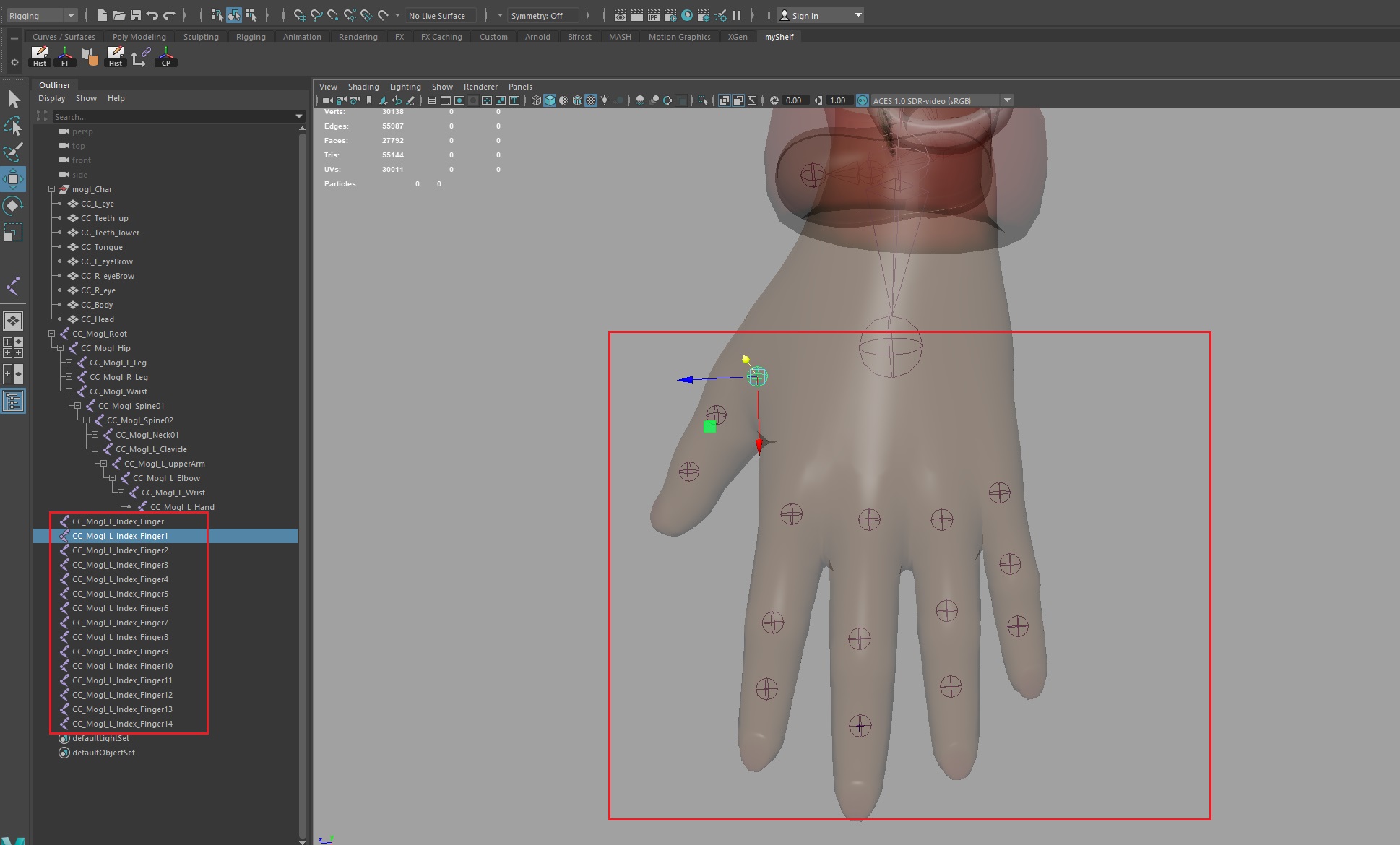
Task: Switch to single perspective view layout
Action: coord(13,320)
